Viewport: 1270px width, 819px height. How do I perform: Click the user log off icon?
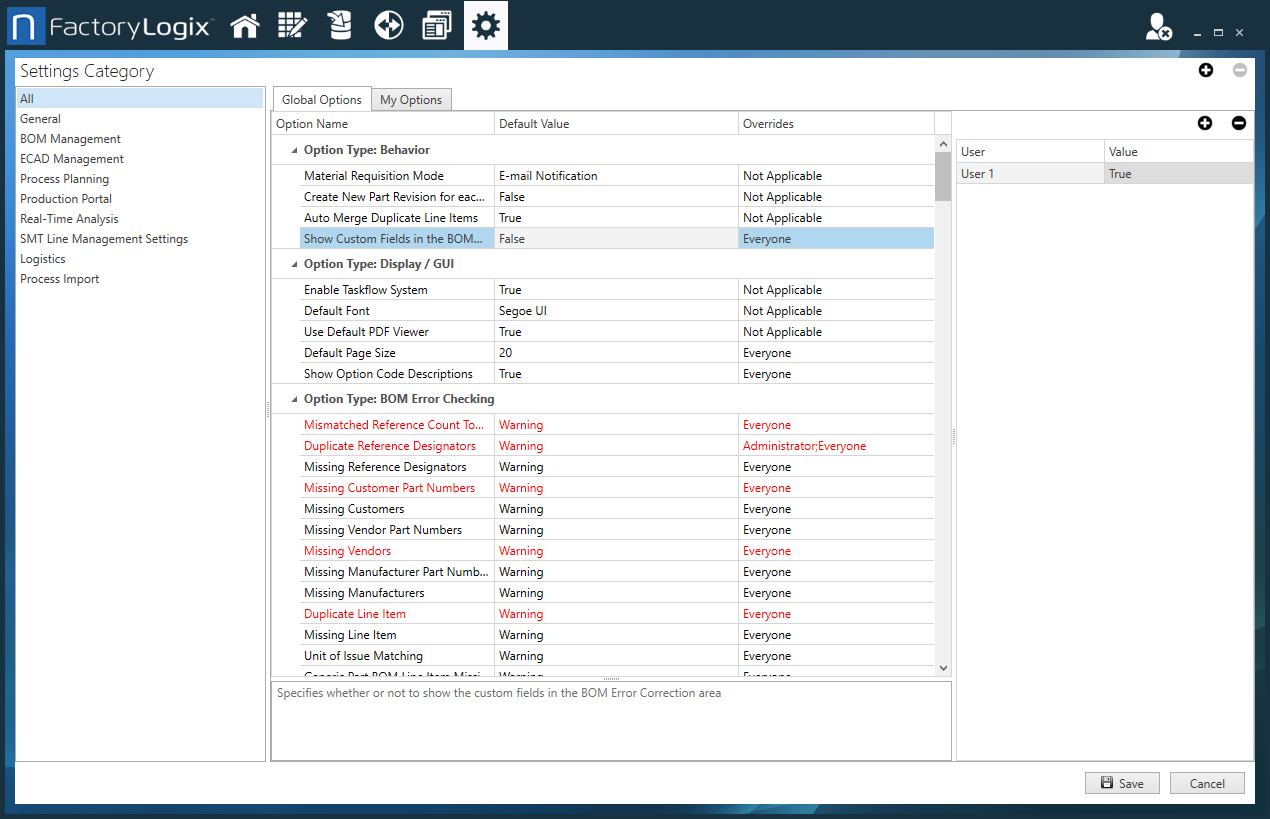tap(1159, 28)
